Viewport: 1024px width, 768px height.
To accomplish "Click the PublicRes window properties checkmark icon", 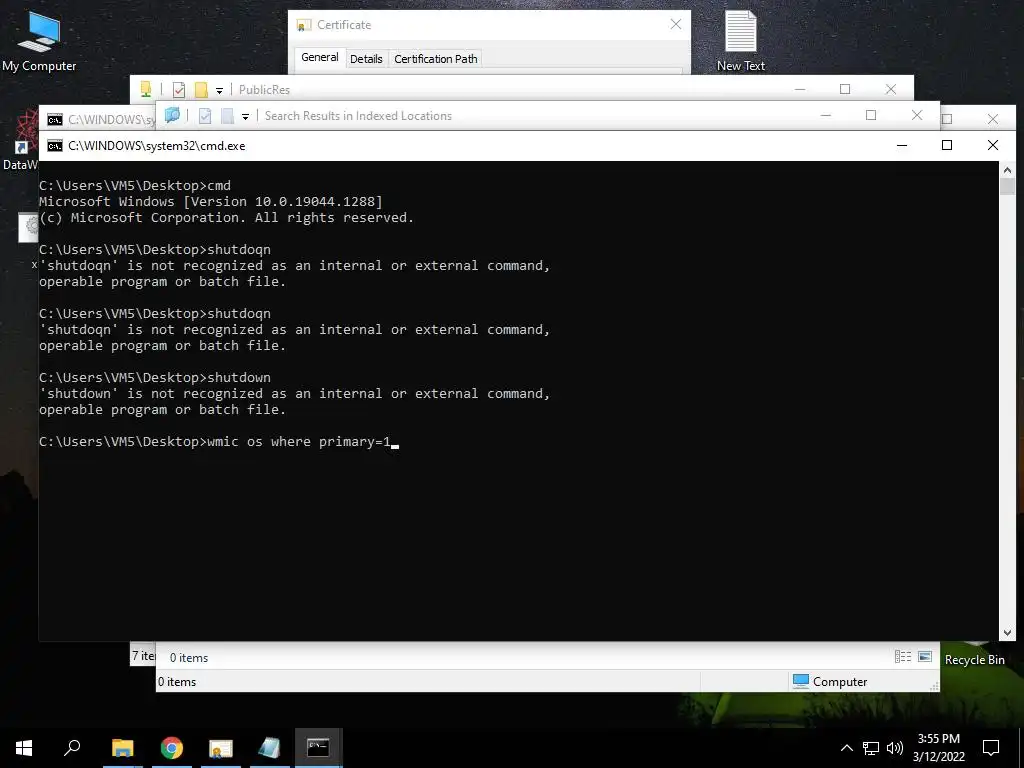I will 179,89.
